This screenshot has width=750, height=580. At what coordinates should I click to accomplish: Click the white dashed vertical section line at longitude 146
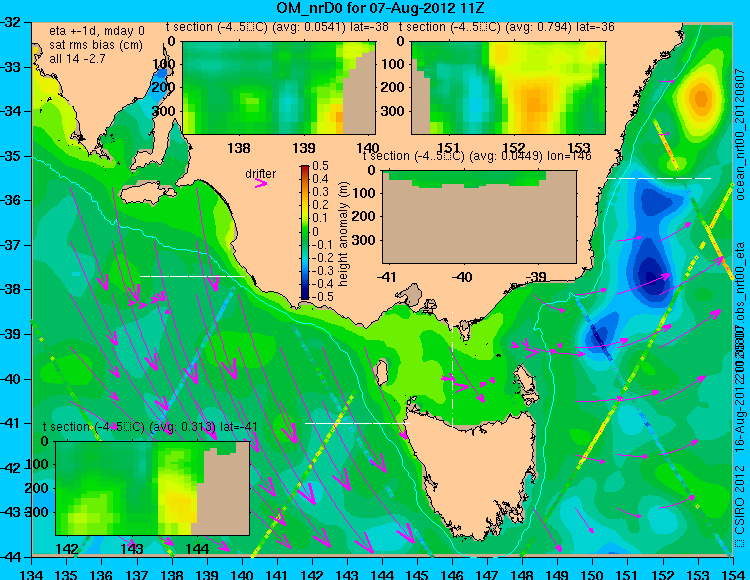tap(452, 370)
